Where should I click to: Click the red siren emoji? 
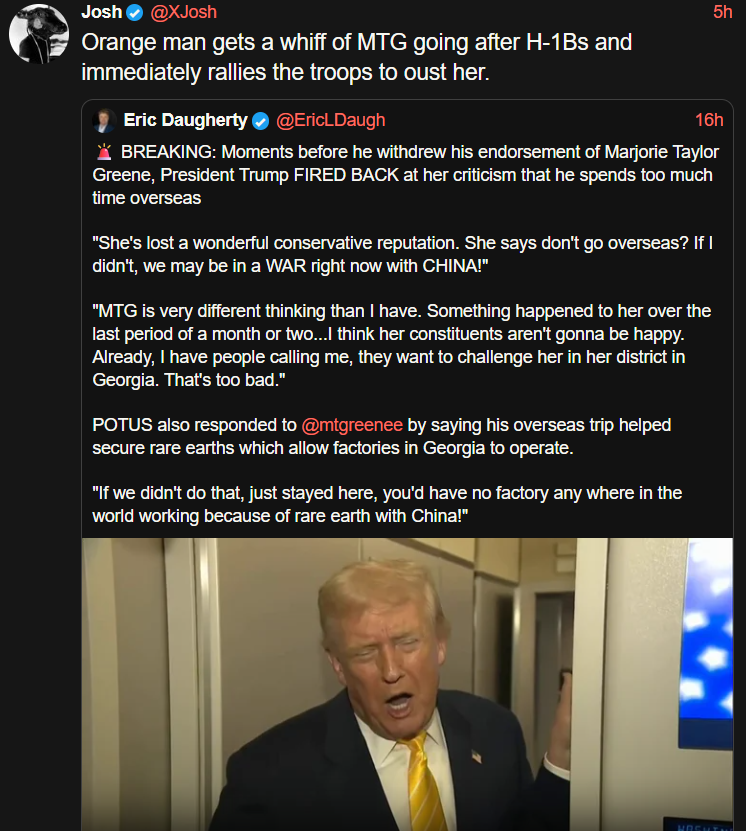pyautogui.click(x=104, y=152)
